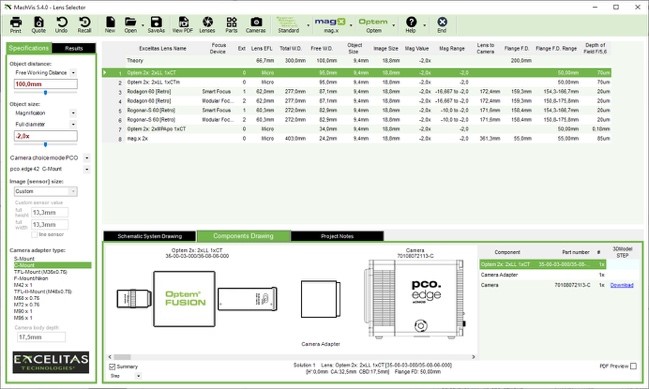Toggle the Summary checkbox
649x389 pixels.
(x=112, y=367)
